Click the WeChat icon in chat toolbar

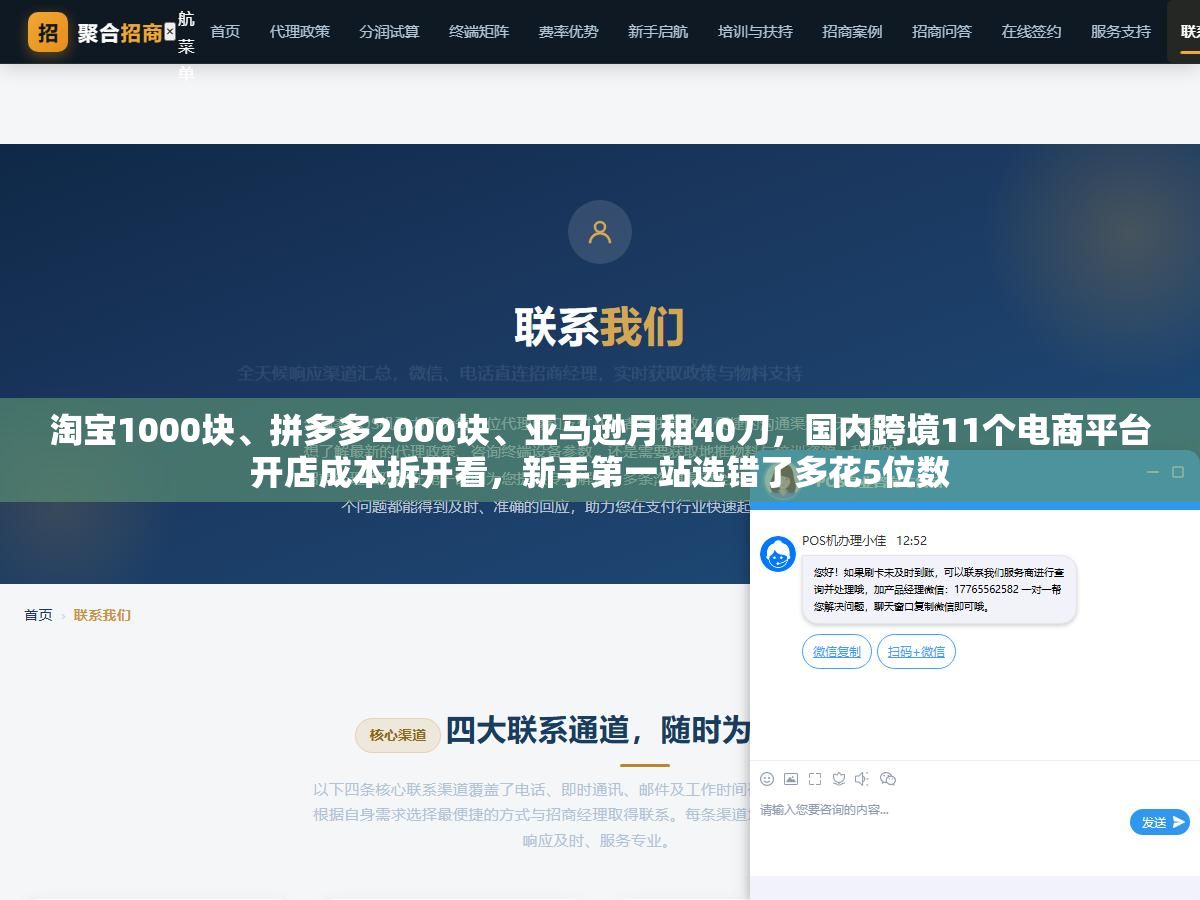[888, 778]
